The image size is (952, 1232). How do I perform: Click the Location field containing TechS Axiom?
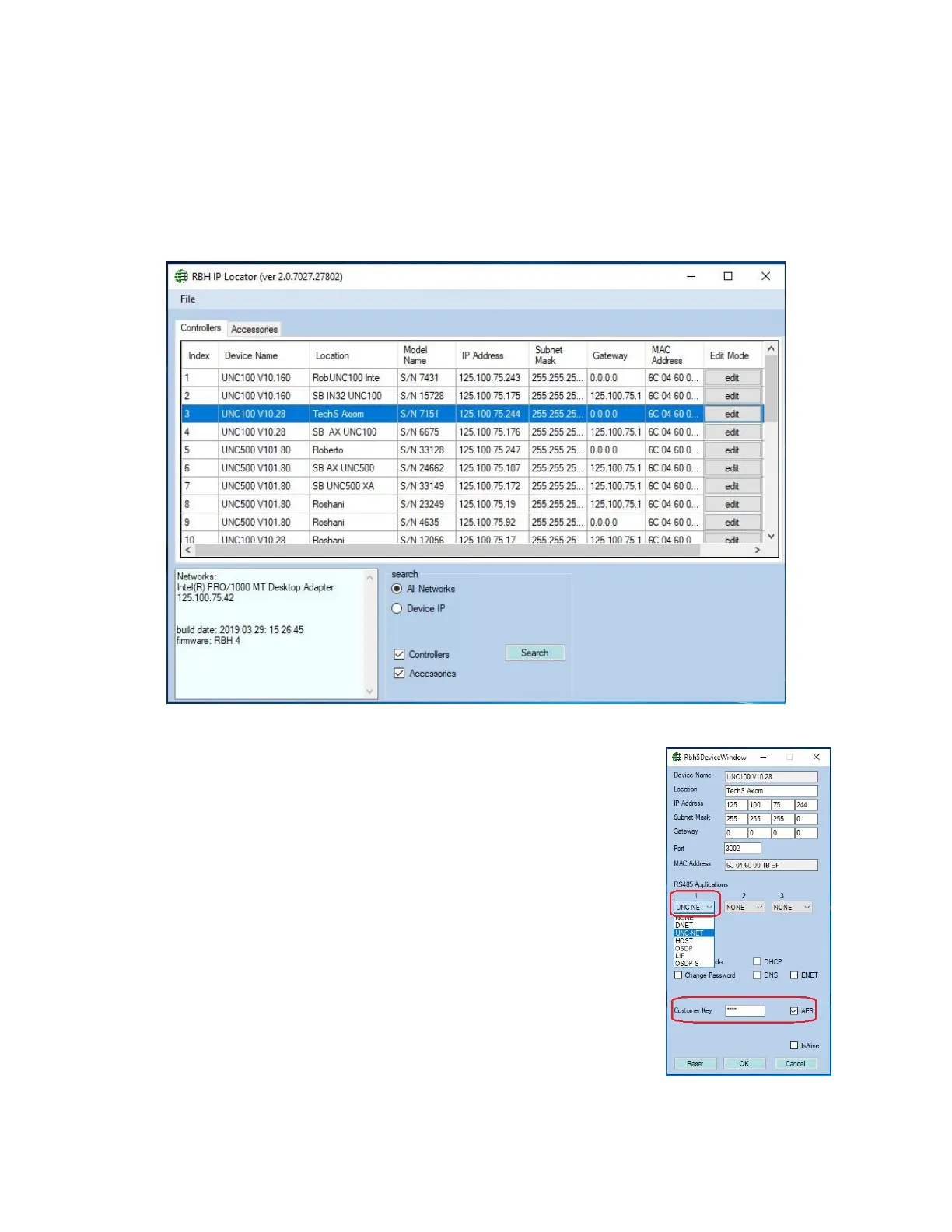coord(771,790)
